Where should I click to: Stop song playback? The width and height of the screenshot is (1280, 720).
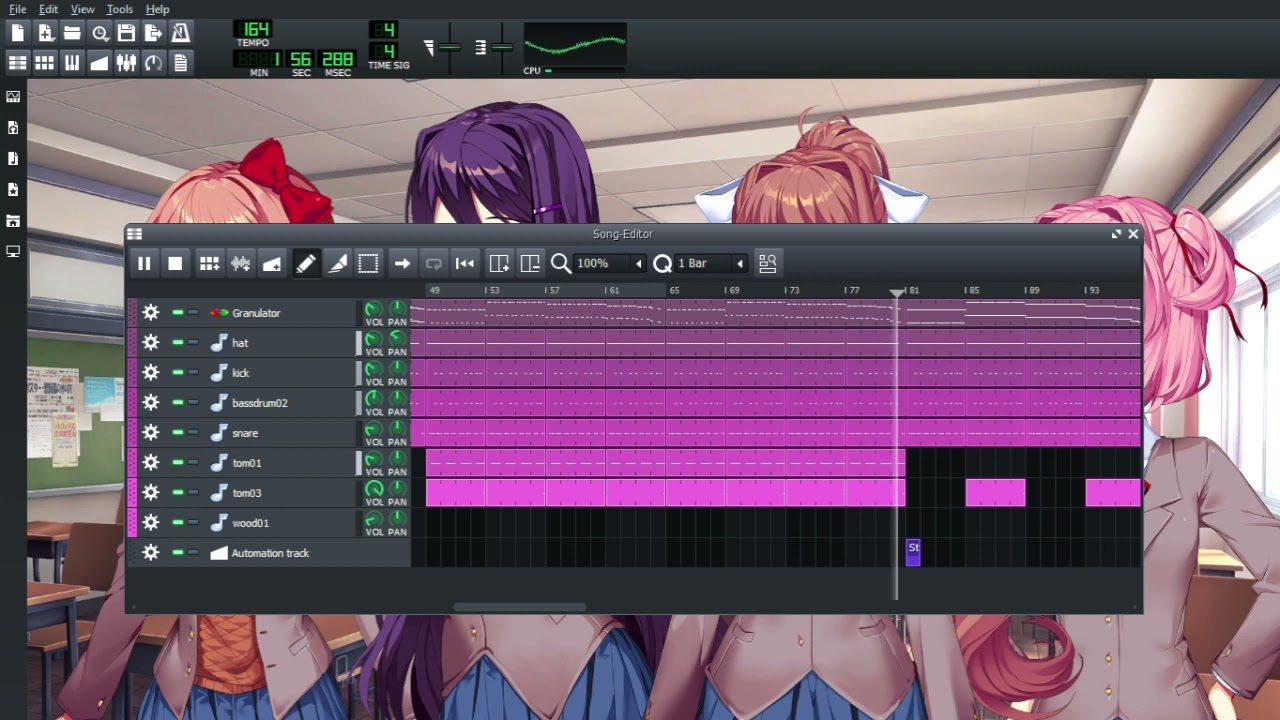pyautogui.click(x=175, y=264)
